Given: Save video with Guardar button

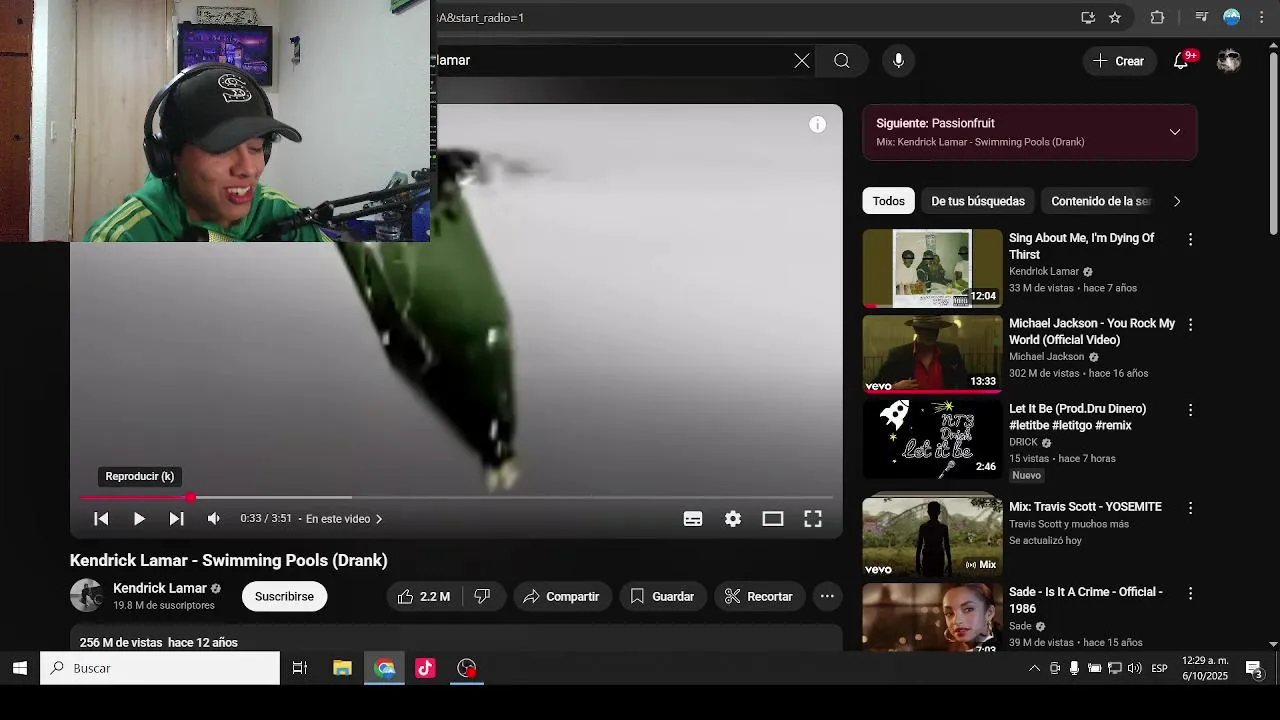Looking at the screenshot, I should 662,596.
